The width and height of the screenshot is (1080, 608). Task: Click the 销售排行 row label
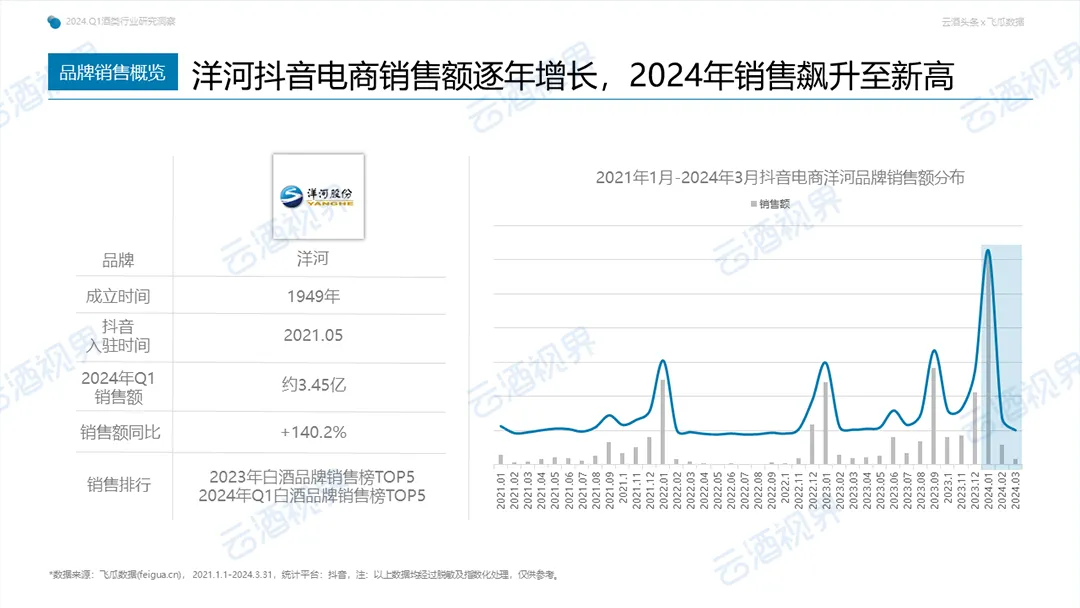118,485
